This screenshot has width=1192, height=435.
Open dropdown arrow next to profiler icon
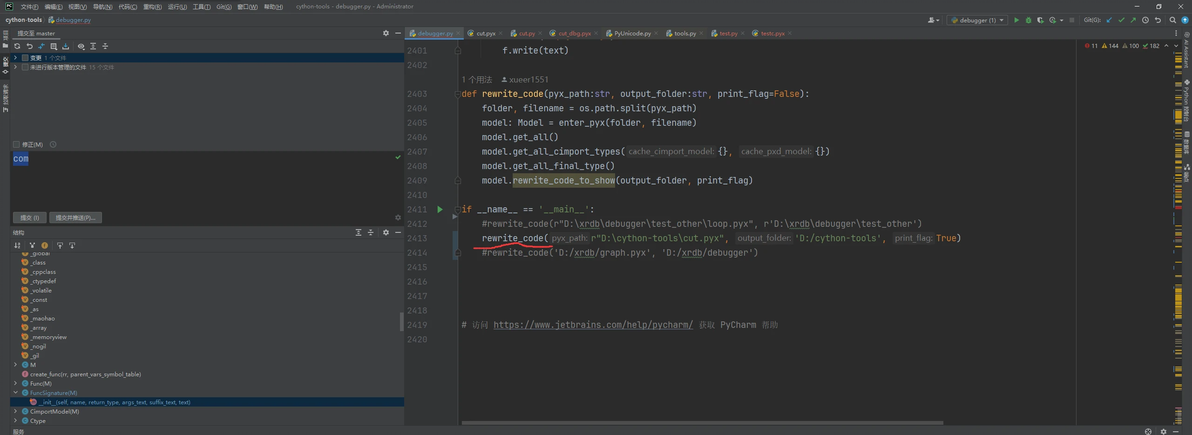point(1061,20)
